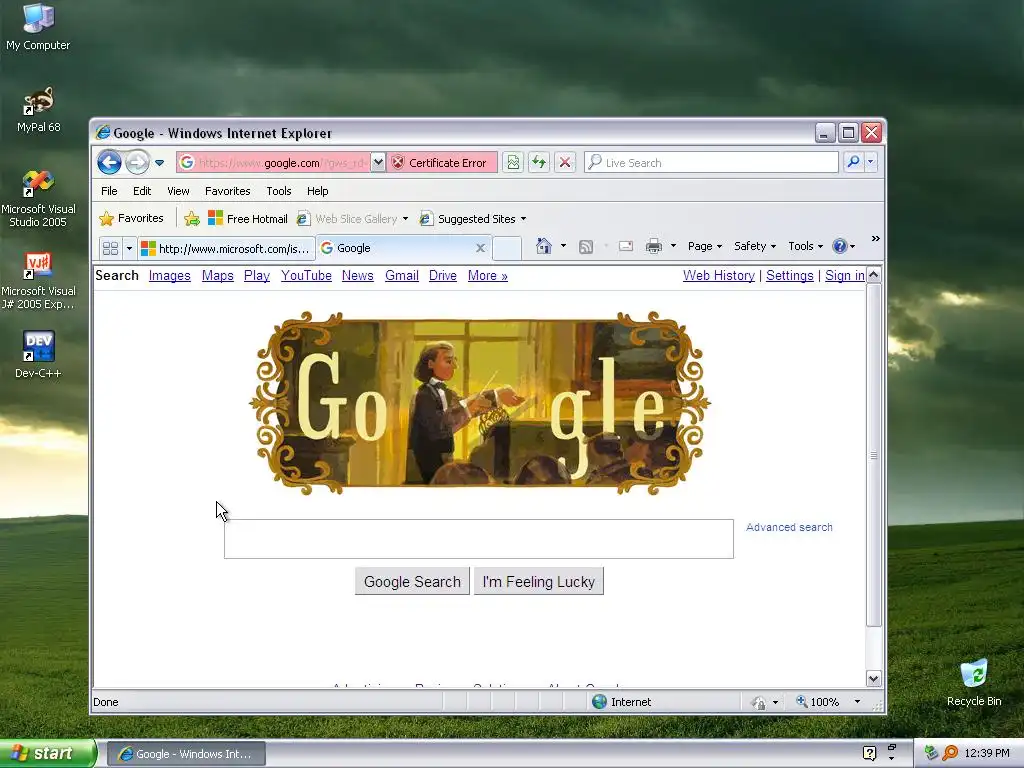The image size is (1024, 768).
Task: Click the Read Mail envelope icon
Action: pyautogui.click(x=626, y=246)
